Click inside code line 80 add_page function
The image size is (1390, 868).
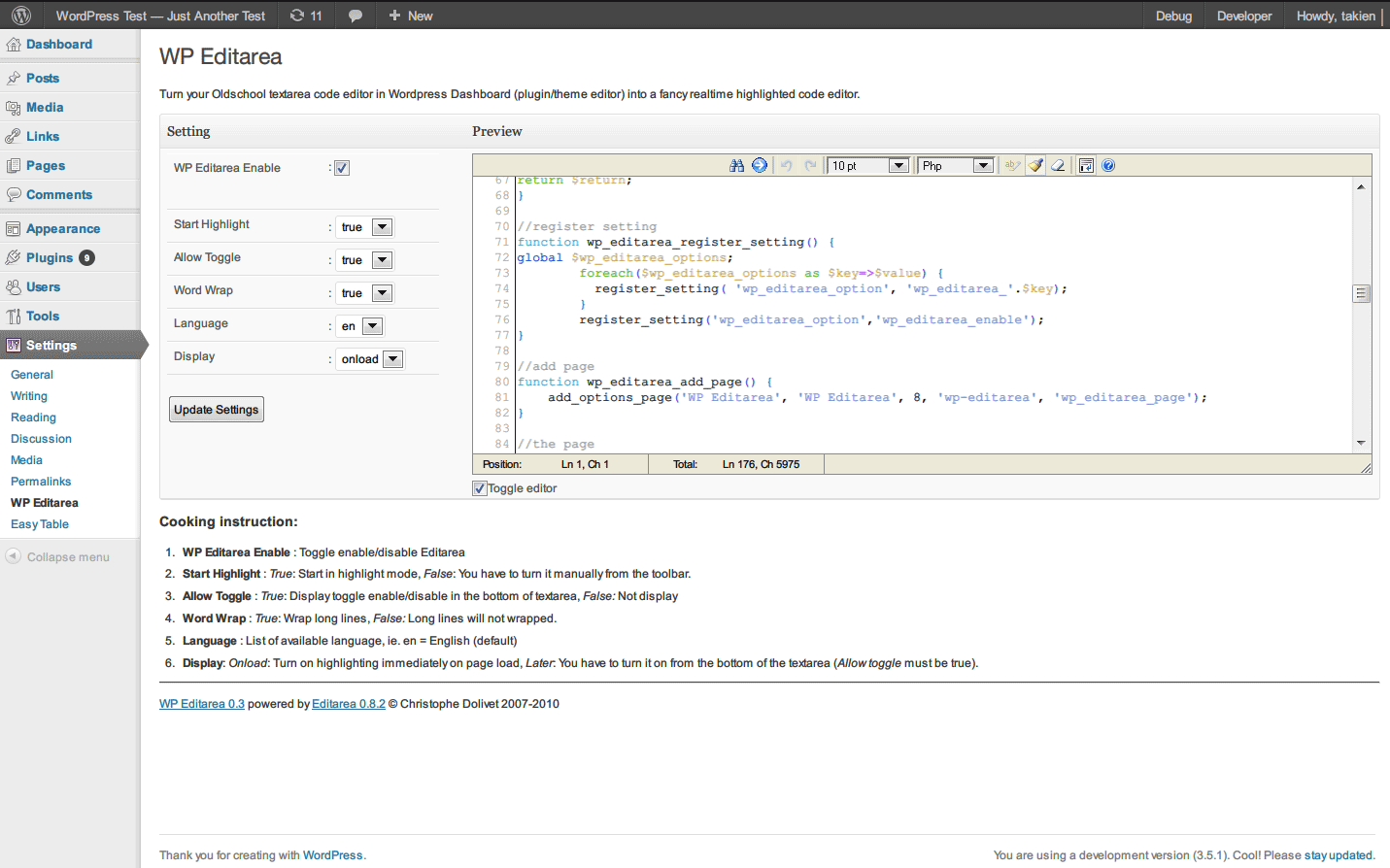click(645, 383)
